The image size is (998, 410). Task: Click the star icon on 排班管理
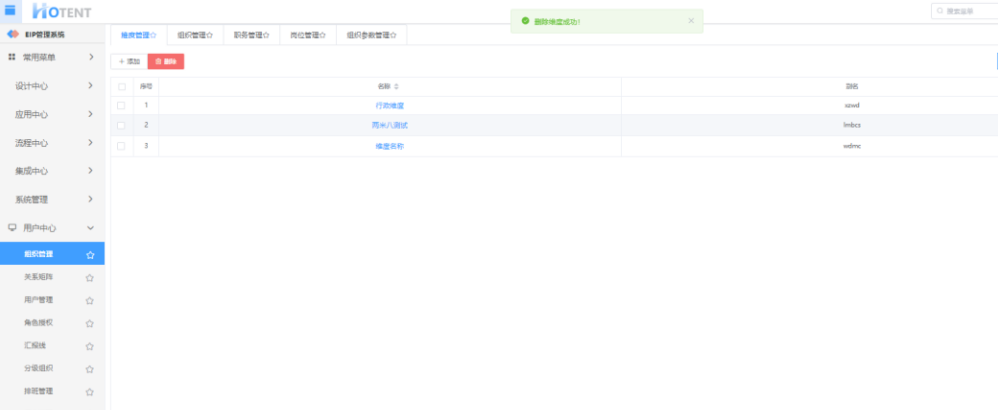coord(90,392)
